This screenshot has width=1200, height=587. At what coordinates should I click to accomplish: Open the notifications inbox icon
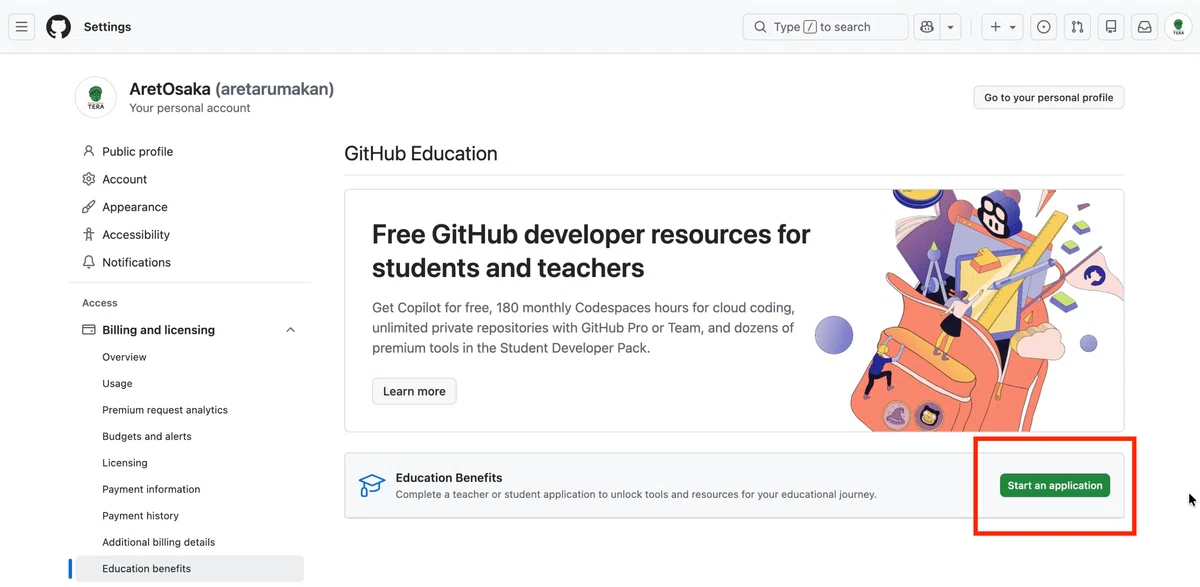[1144, 27]
